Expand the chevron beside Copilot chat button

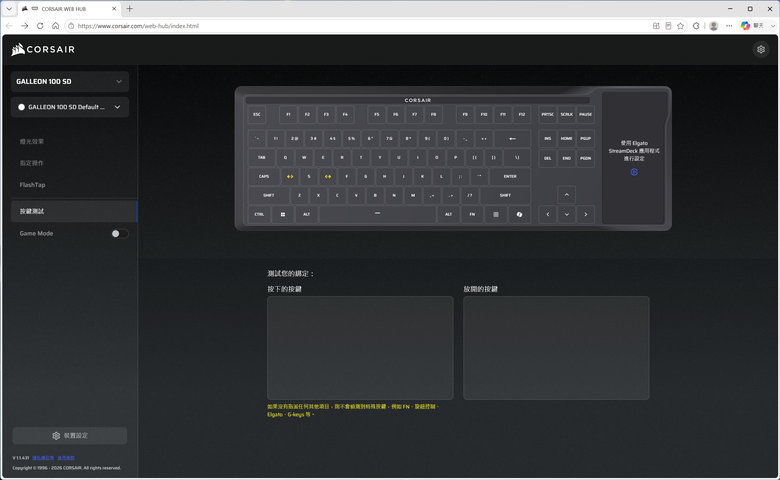[x=773, y=26]
